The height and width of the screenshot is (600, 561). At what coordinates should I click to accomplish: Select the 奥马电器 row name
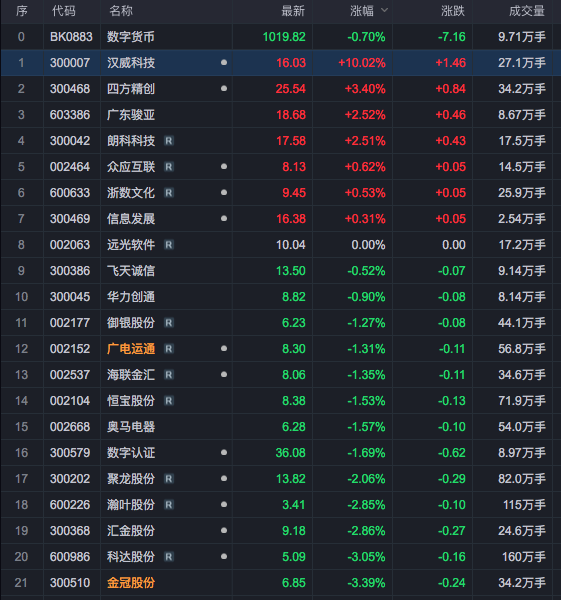pyautogui.click(x=131, y=427)
